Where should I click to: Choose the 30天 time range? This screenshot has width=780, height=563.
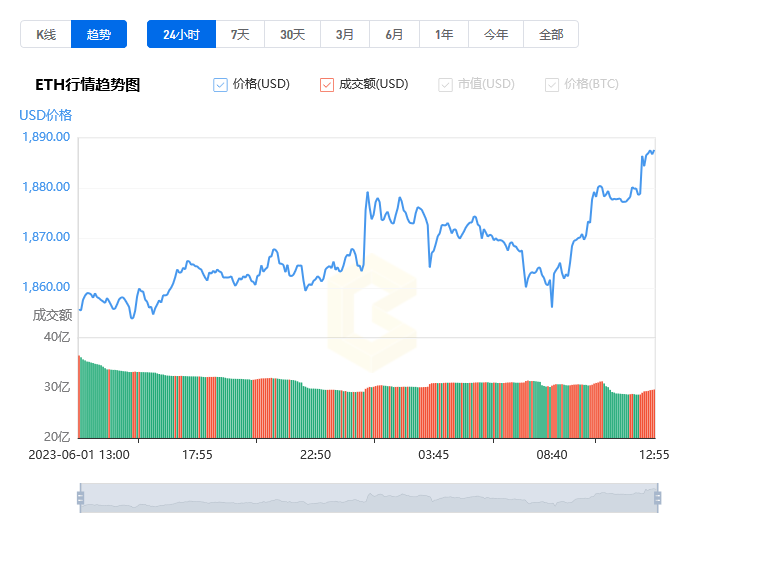coord(292,34)
